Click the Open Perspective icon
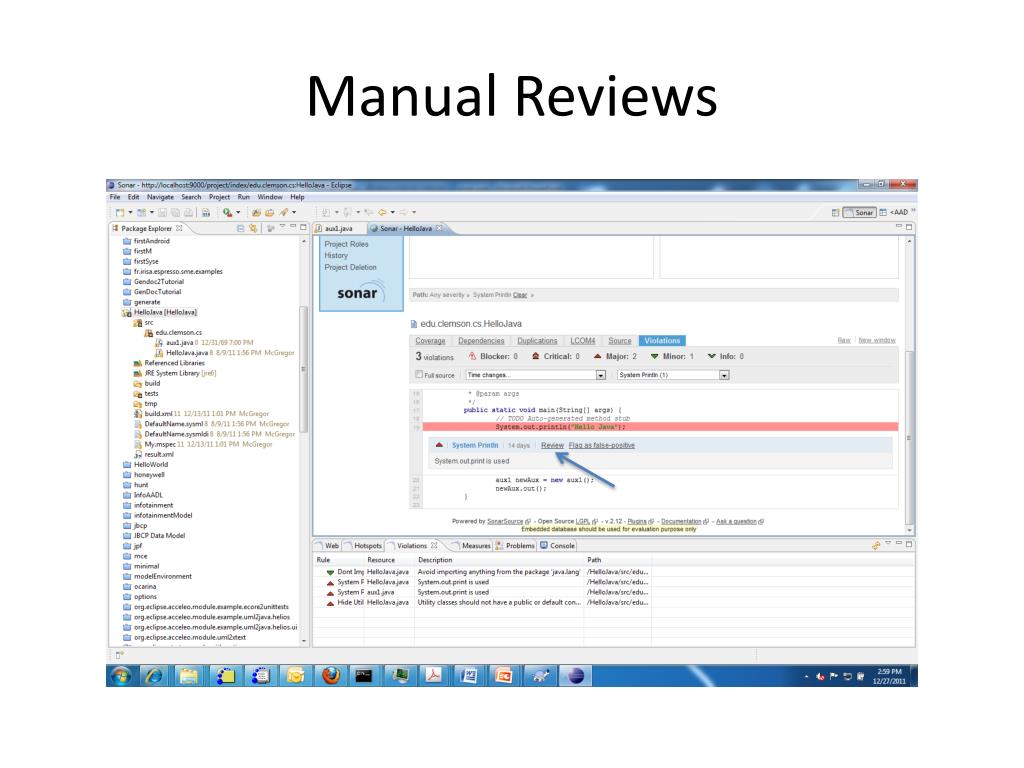Screen dimensions: 1024x768 (835, 212)
